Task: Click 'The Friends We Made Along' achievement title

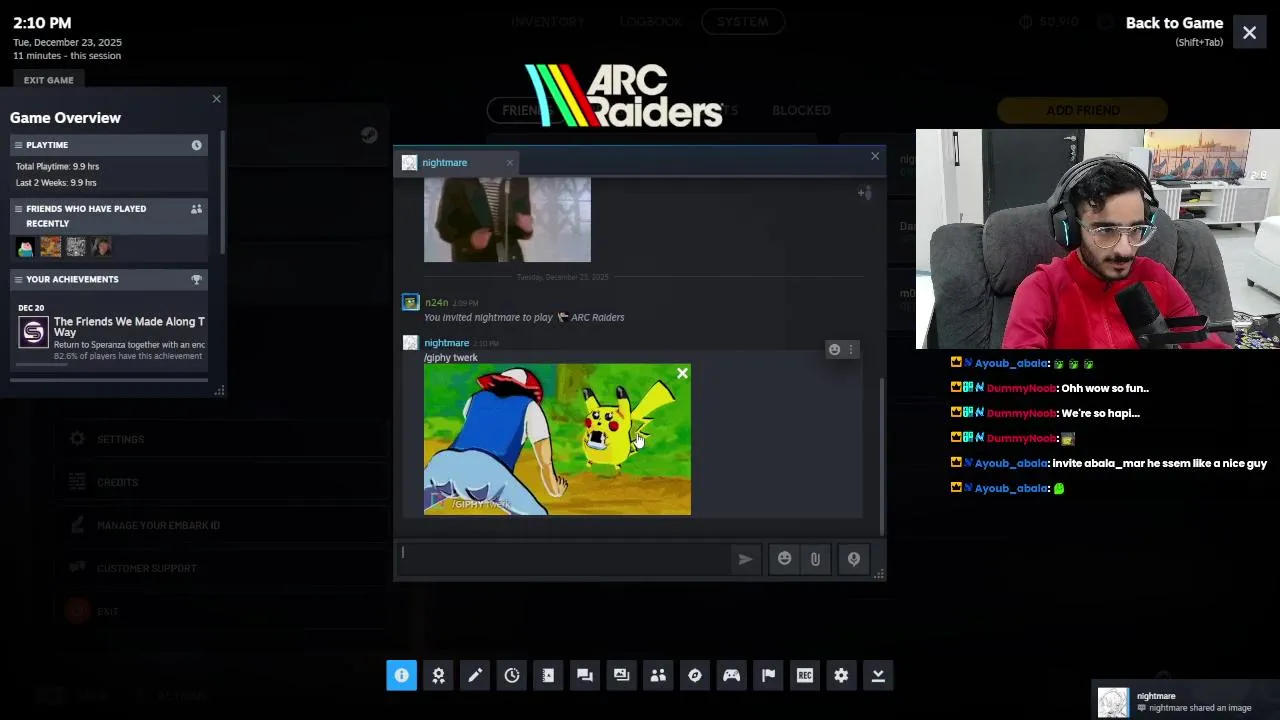Action: click(129, 326)
